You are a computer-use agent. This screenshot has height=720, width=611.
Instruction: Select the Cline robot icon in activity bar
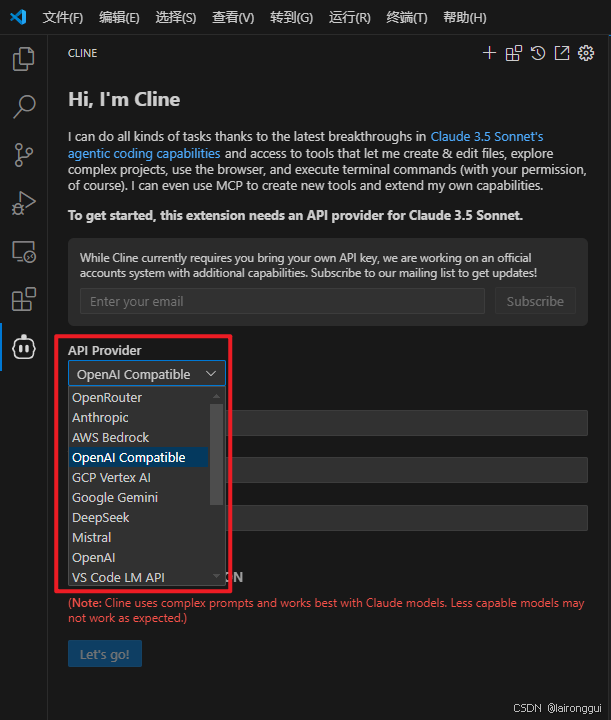[24, 347]
